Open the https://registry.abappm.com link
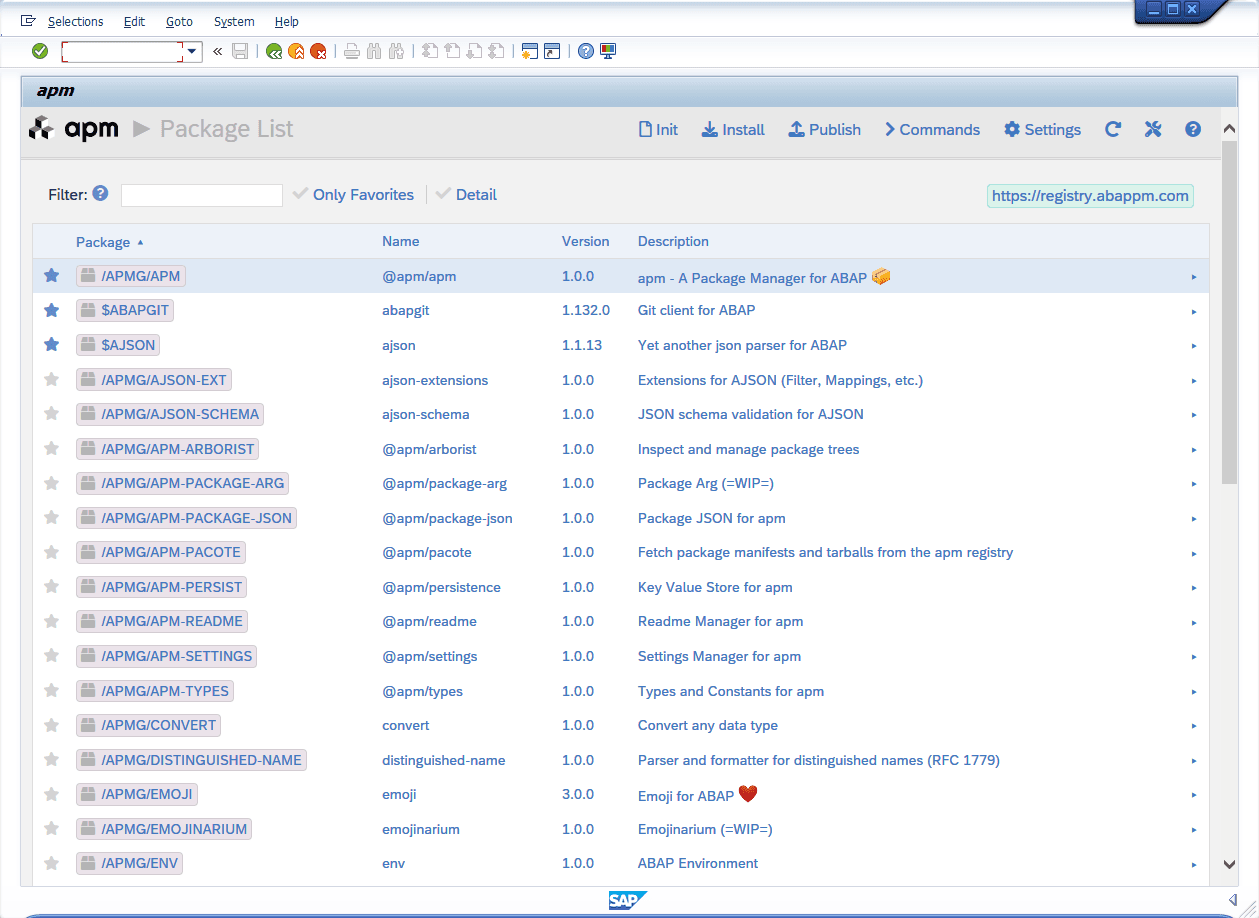The height and width of the screenshot is (918, 1259). (x=1090, y=196)
